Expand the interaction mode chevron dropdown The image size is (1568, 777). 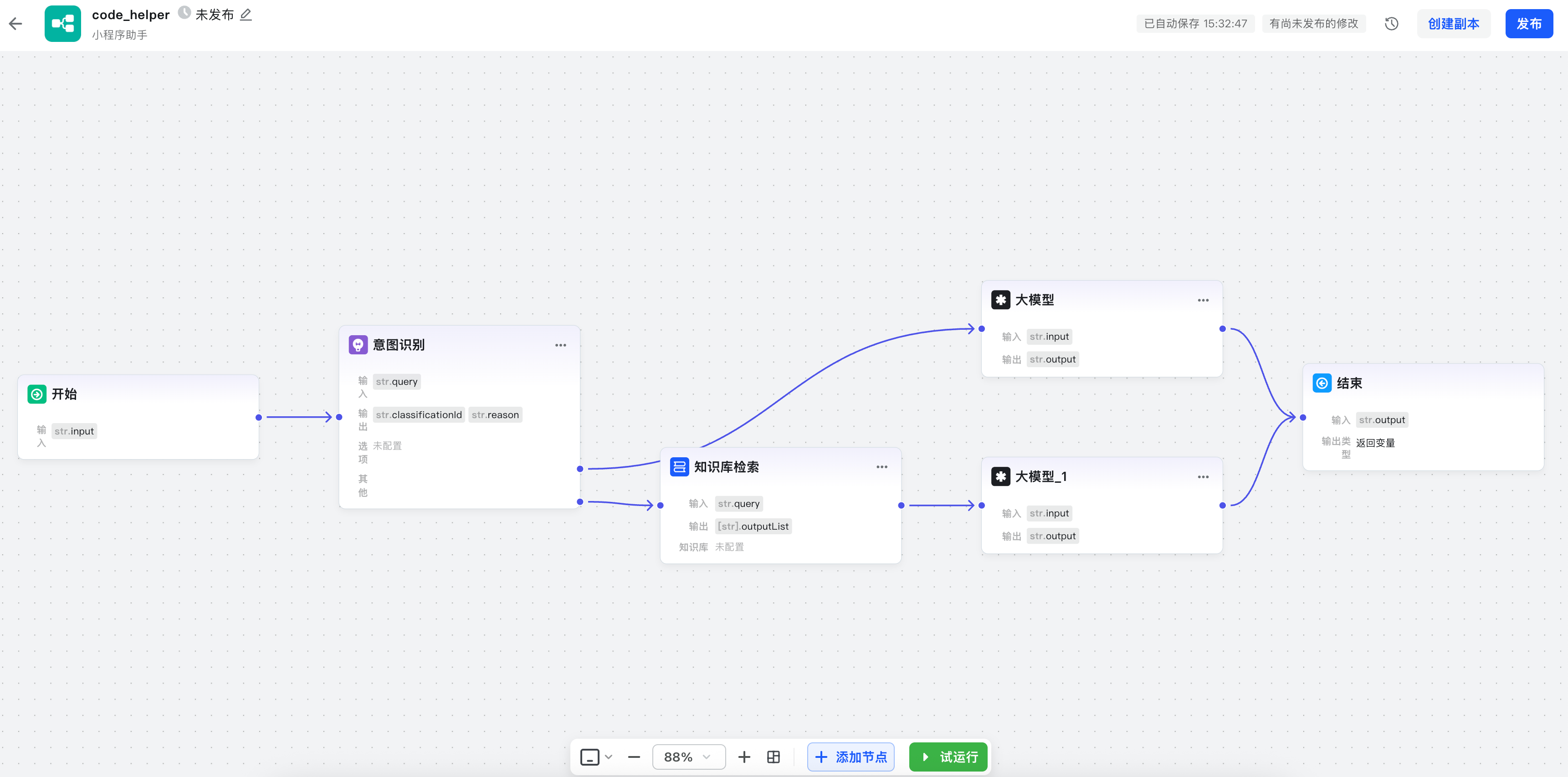pyautogui.click(x=609, y=757)
